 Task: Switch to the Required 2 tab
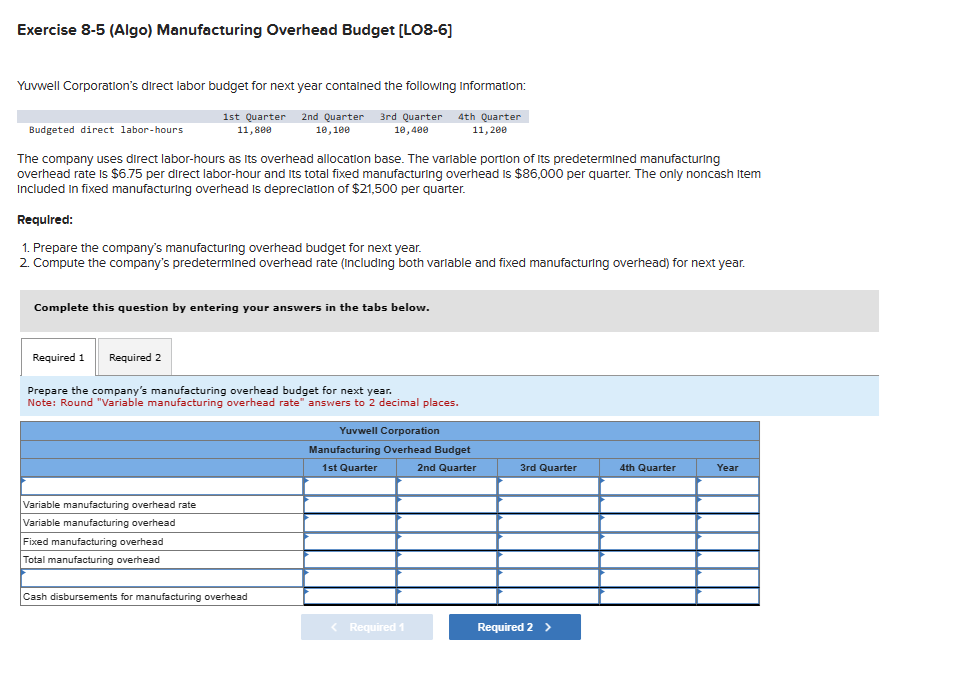tap(134, 357)
